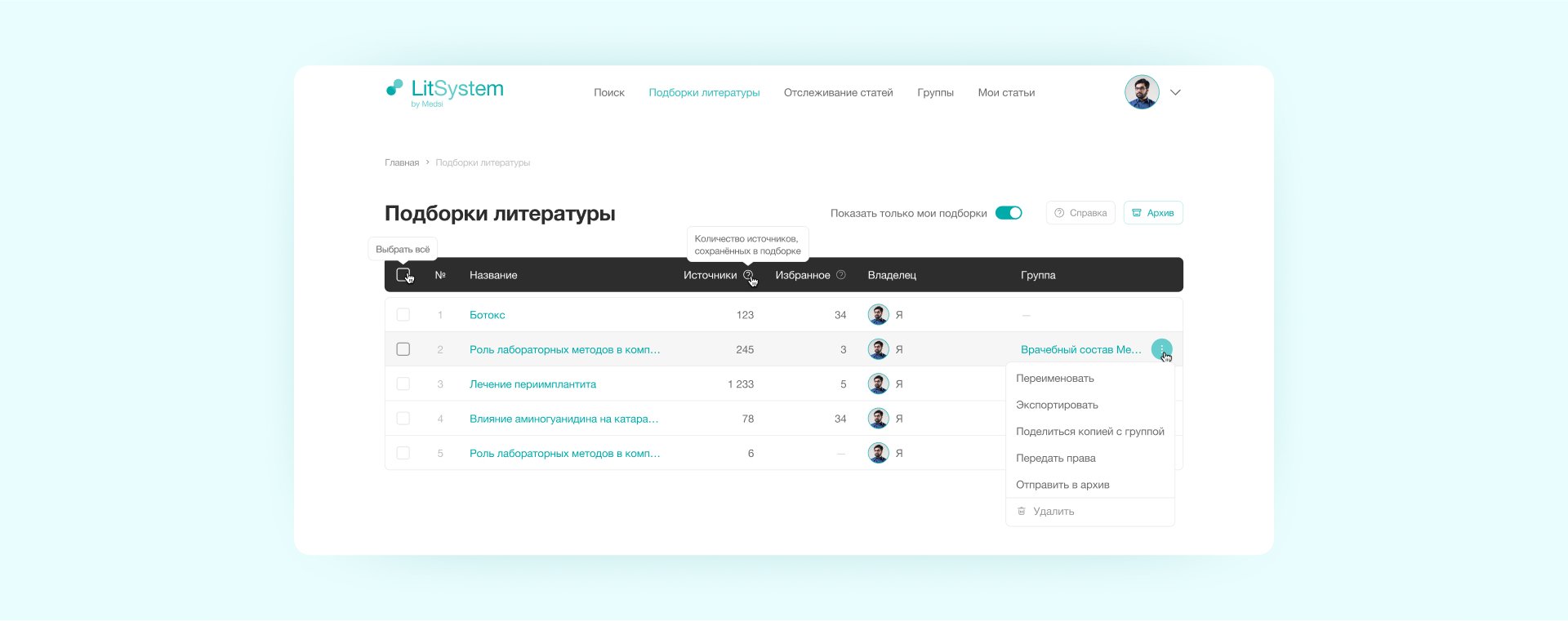The image size is (1568, 621).
Task: Open the Ботокс collection link
Action: coord(488,315)
